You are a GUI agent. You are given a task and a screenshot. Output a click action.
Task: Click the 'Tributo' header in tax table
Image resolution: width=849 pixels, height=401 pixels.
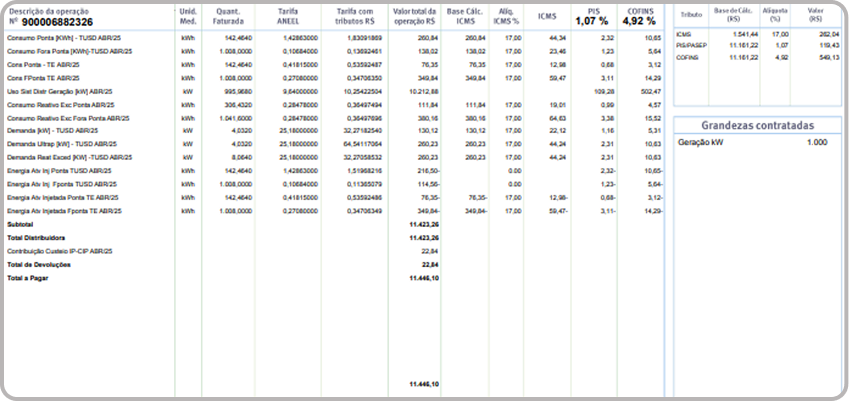pos(691,17)
